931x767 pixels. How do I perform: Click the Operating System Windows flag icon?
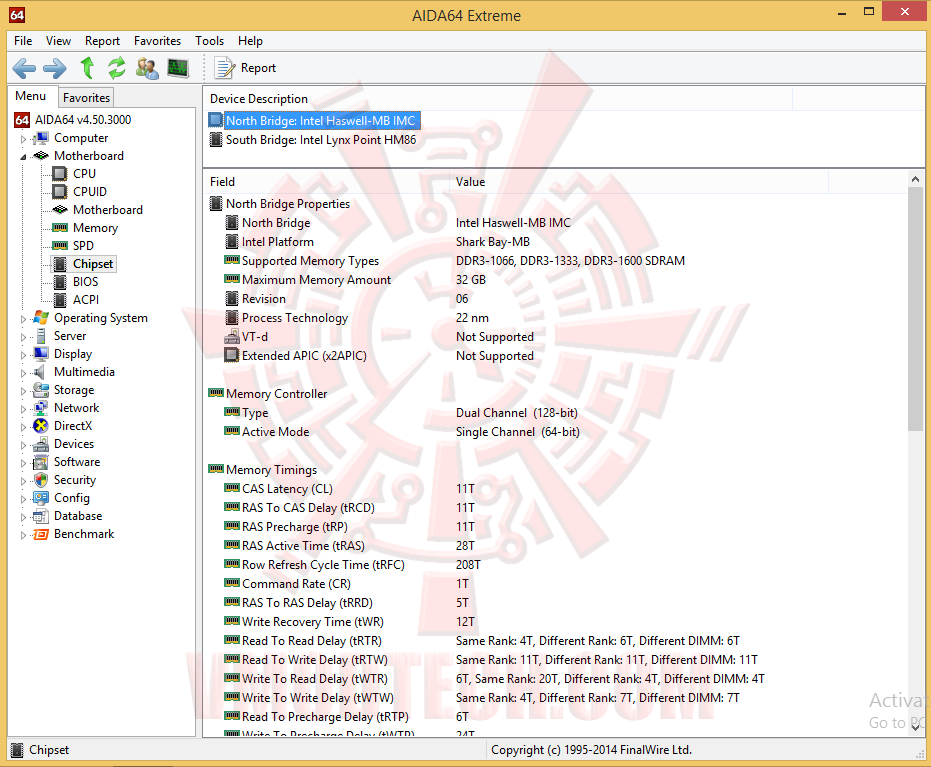(41, 318)
